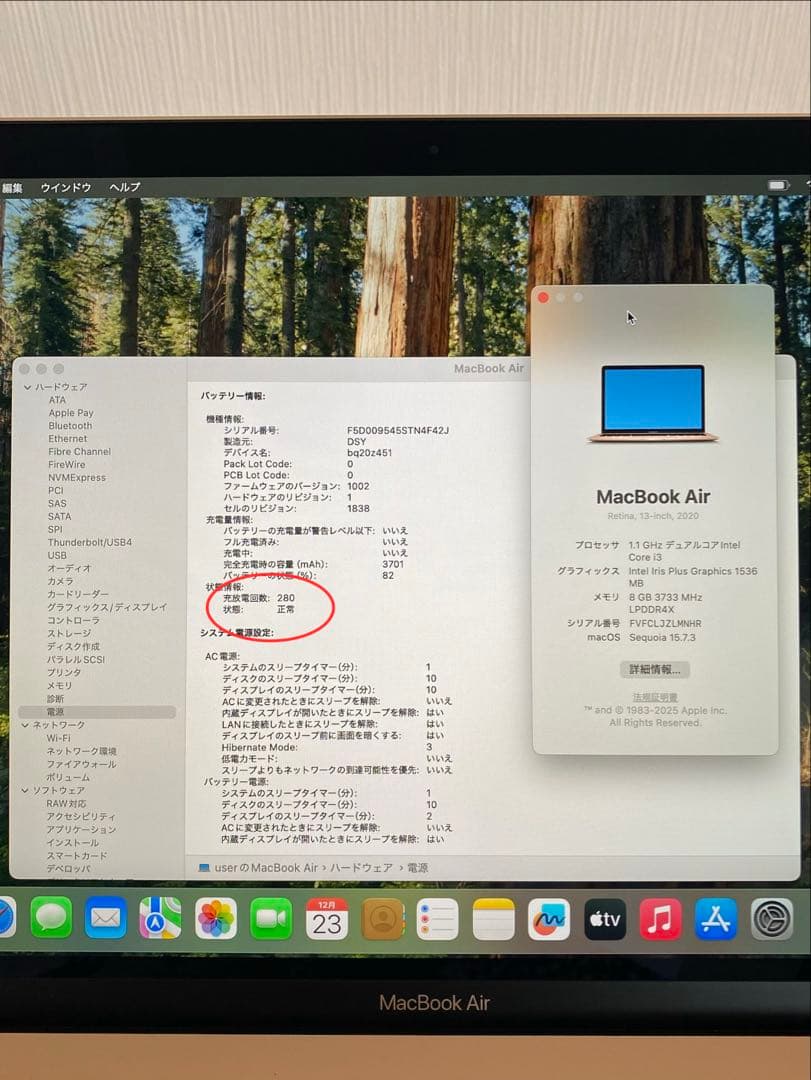
Task: Open Mail from the Dock
Action: pyautogui.click(x=104, y=917)
